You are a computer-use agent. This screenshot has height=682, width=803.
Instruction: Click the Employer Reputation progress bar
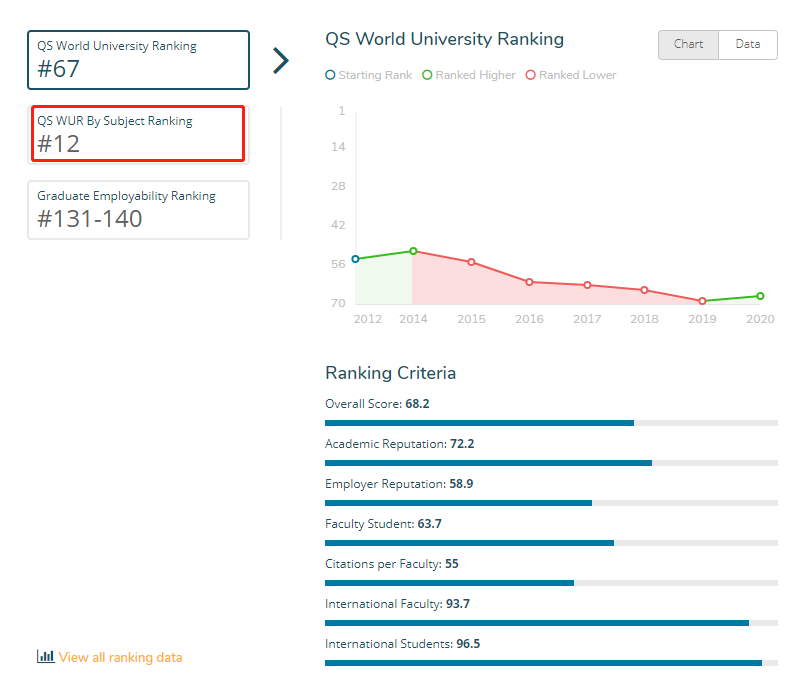click(x=552, y=503)
